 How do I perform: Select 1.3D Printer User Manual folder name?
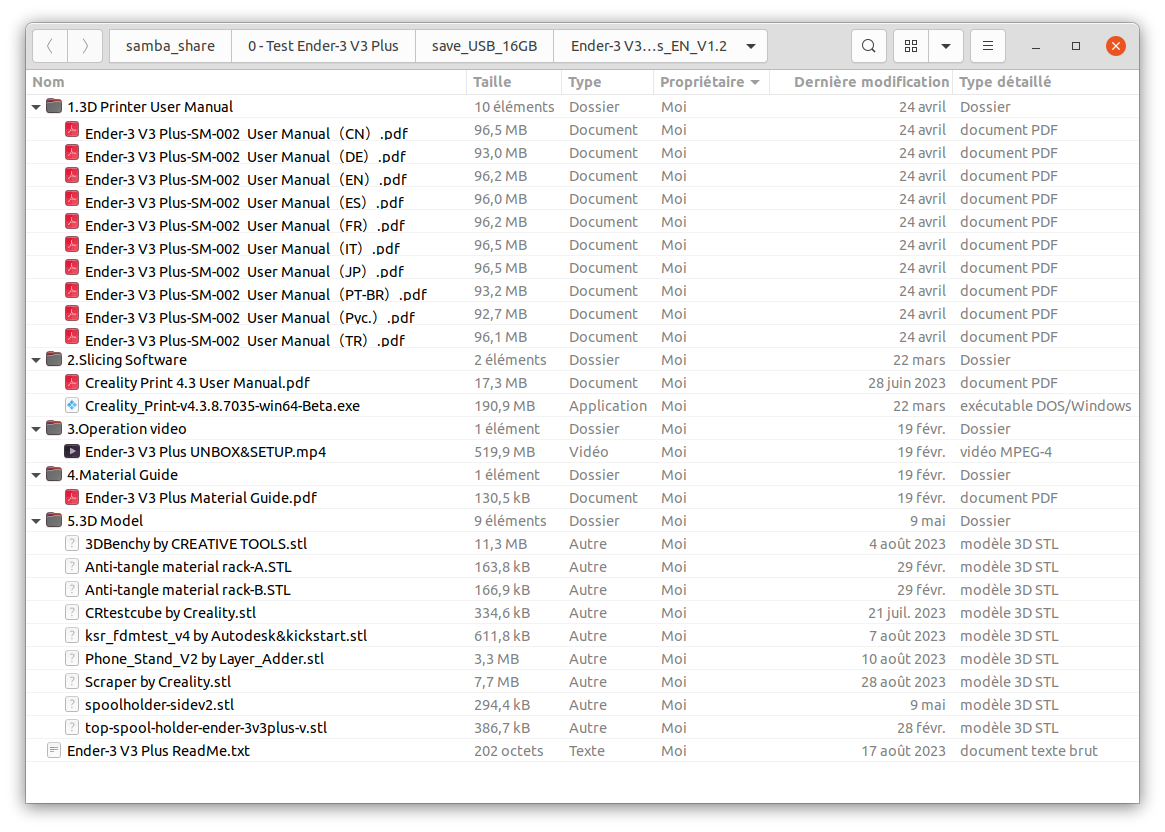click(x=150, y=107)
